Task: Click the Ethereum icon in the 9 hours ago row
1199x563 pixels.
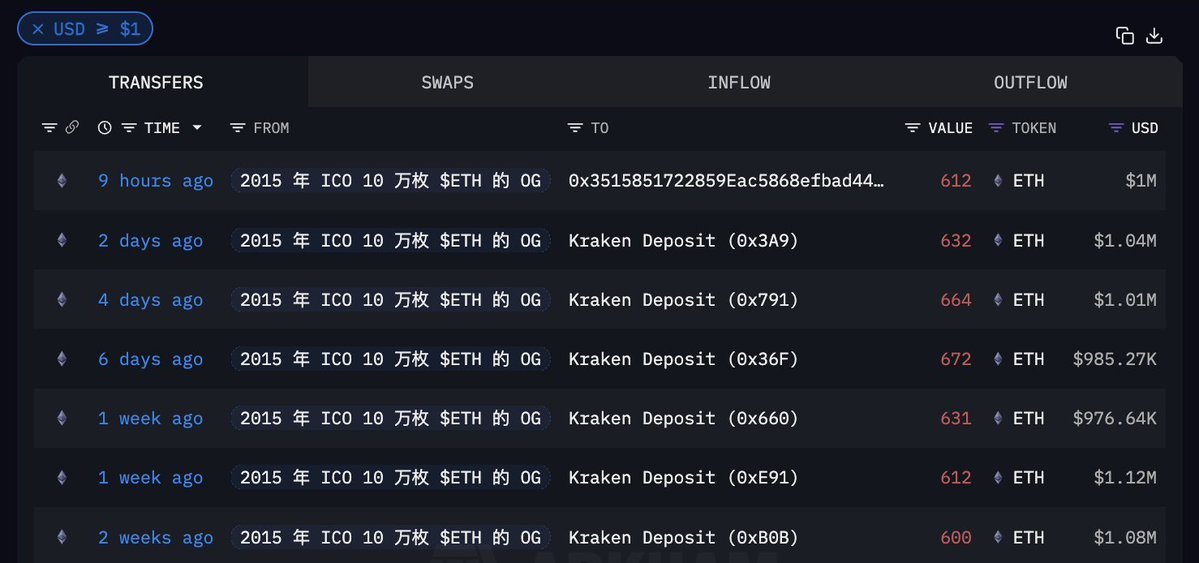Action: (62, 181)
